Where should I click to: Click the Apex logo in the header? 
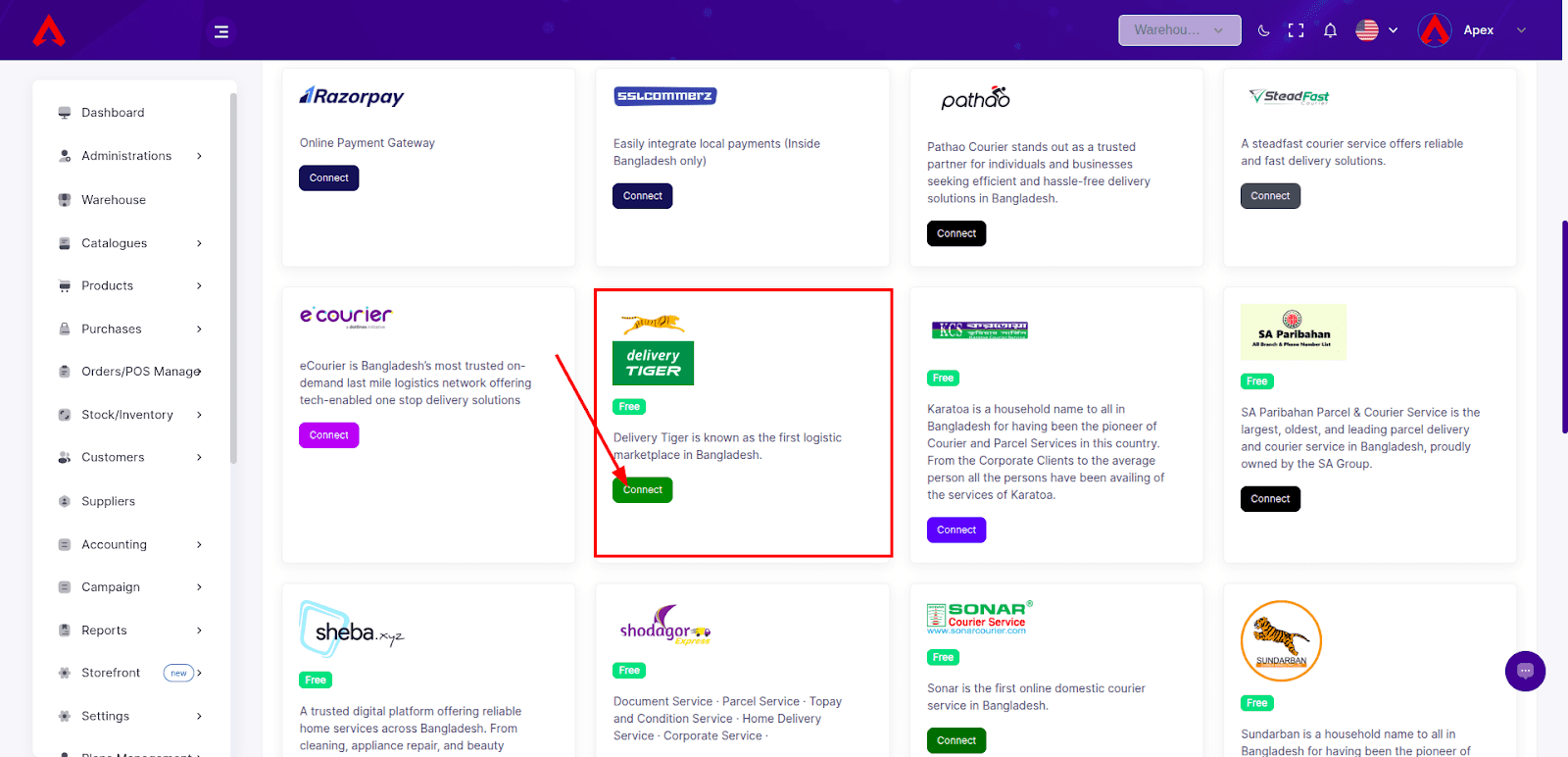[49, 30]
